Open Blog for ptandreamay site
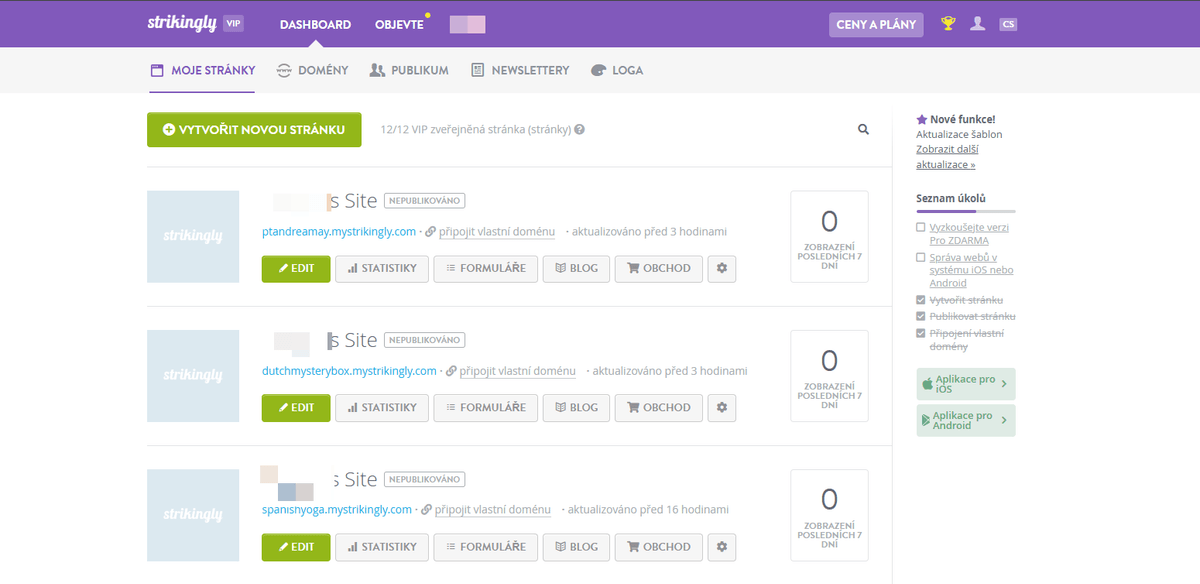1200x584 pixels. [x=576, y=268]
